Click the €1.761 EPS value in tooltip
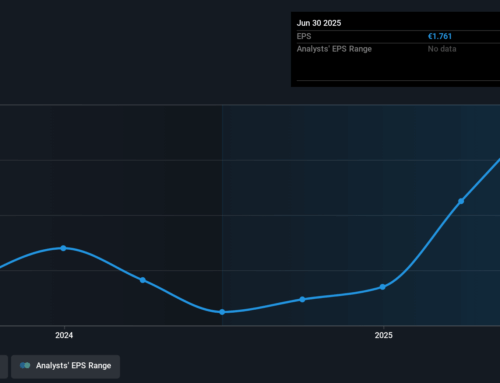Screen dimensions: 500x383 440,36
